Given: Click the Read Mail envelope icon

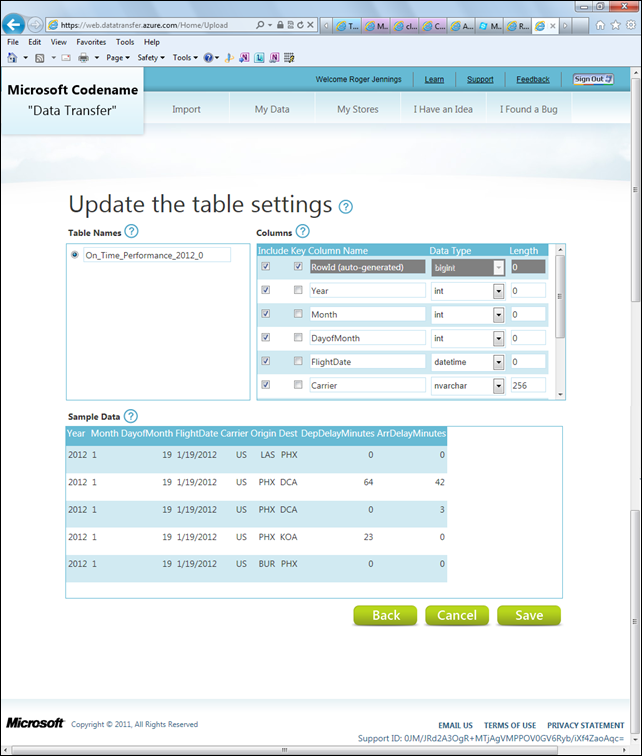Looking at the screenshot, I should pyautogui.click(x=66, y=58).
